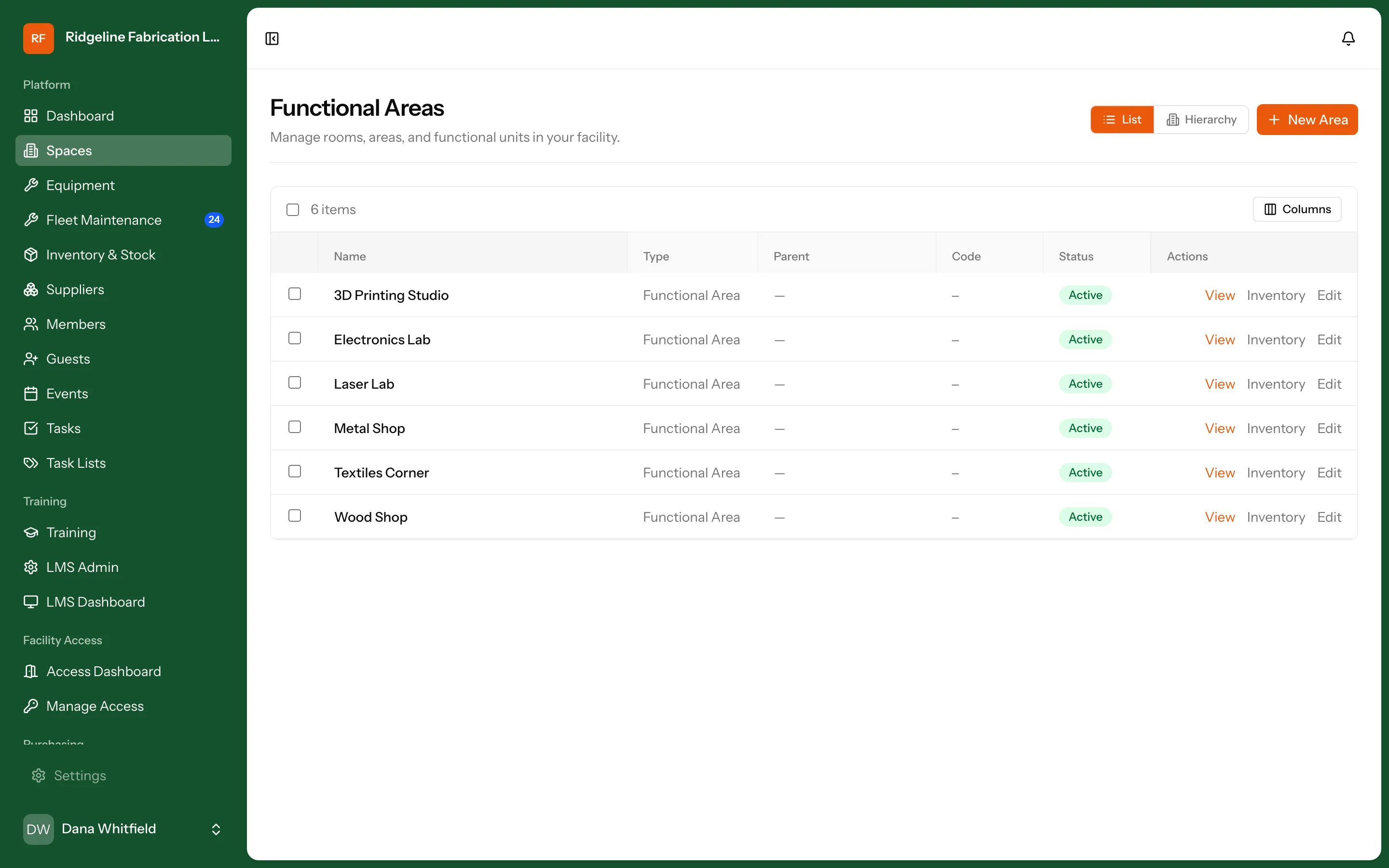
Task: Expand Dana Whitfield user menu chevron
Action: pos(216,829)
